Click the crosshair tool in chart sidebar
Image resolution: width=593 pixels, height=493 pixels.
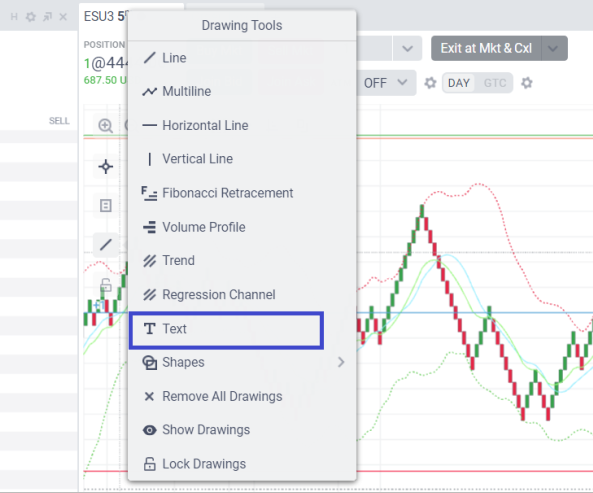coord(106,167)
